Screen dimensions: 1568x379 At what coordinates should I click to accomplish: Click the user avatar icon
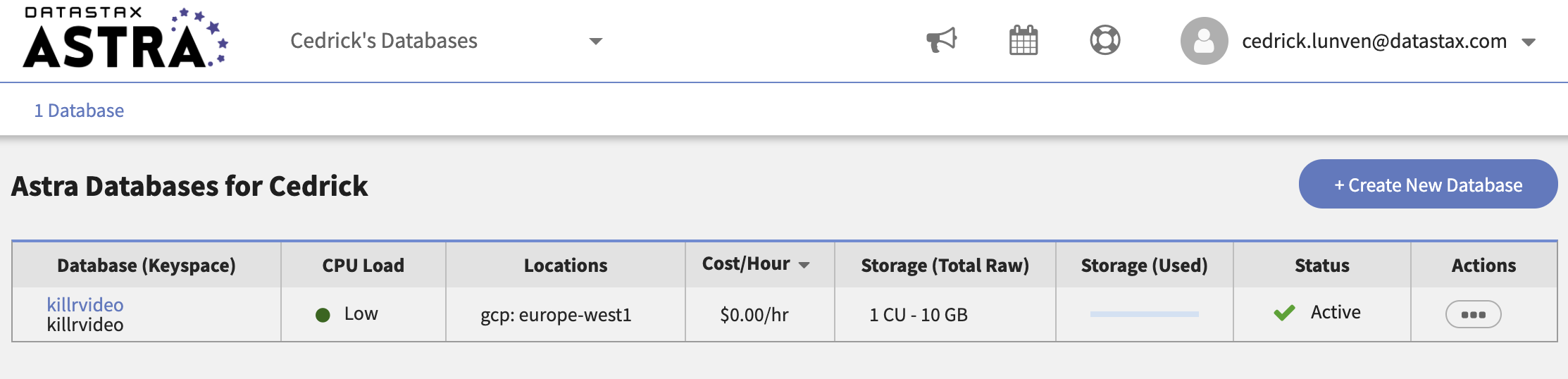pyautogui.click(x=1204, y=41)
